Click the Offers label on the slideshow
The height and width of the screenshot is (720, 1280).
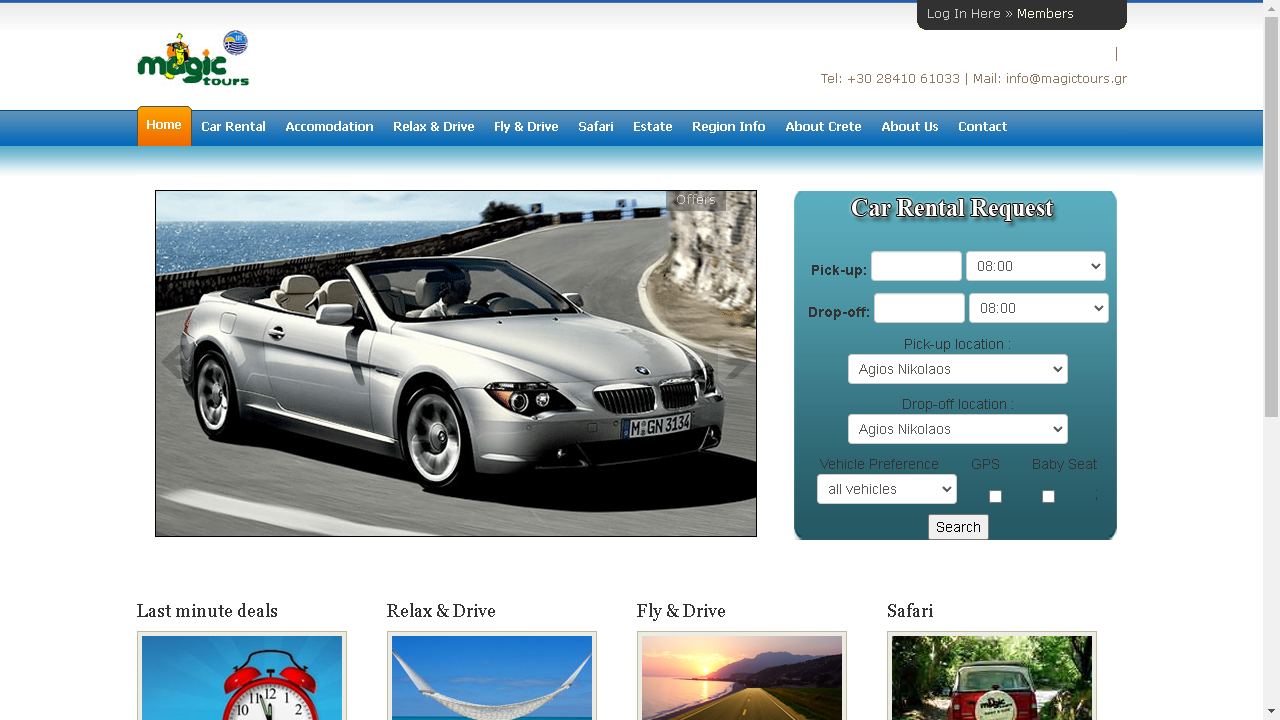coord(695,200)
